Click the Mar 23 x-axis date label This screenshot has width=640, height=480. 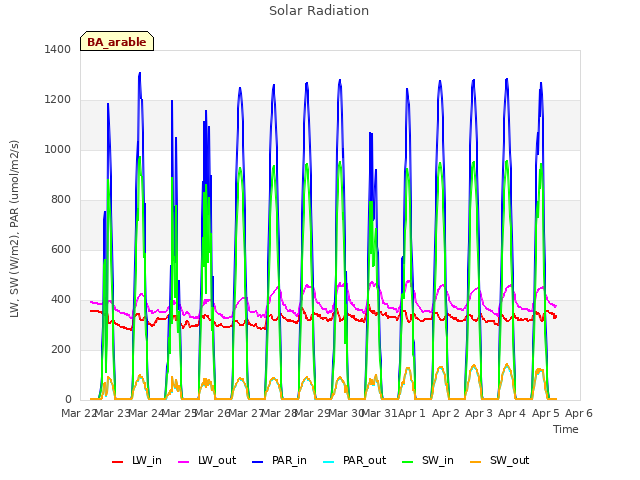pos(113,413)
